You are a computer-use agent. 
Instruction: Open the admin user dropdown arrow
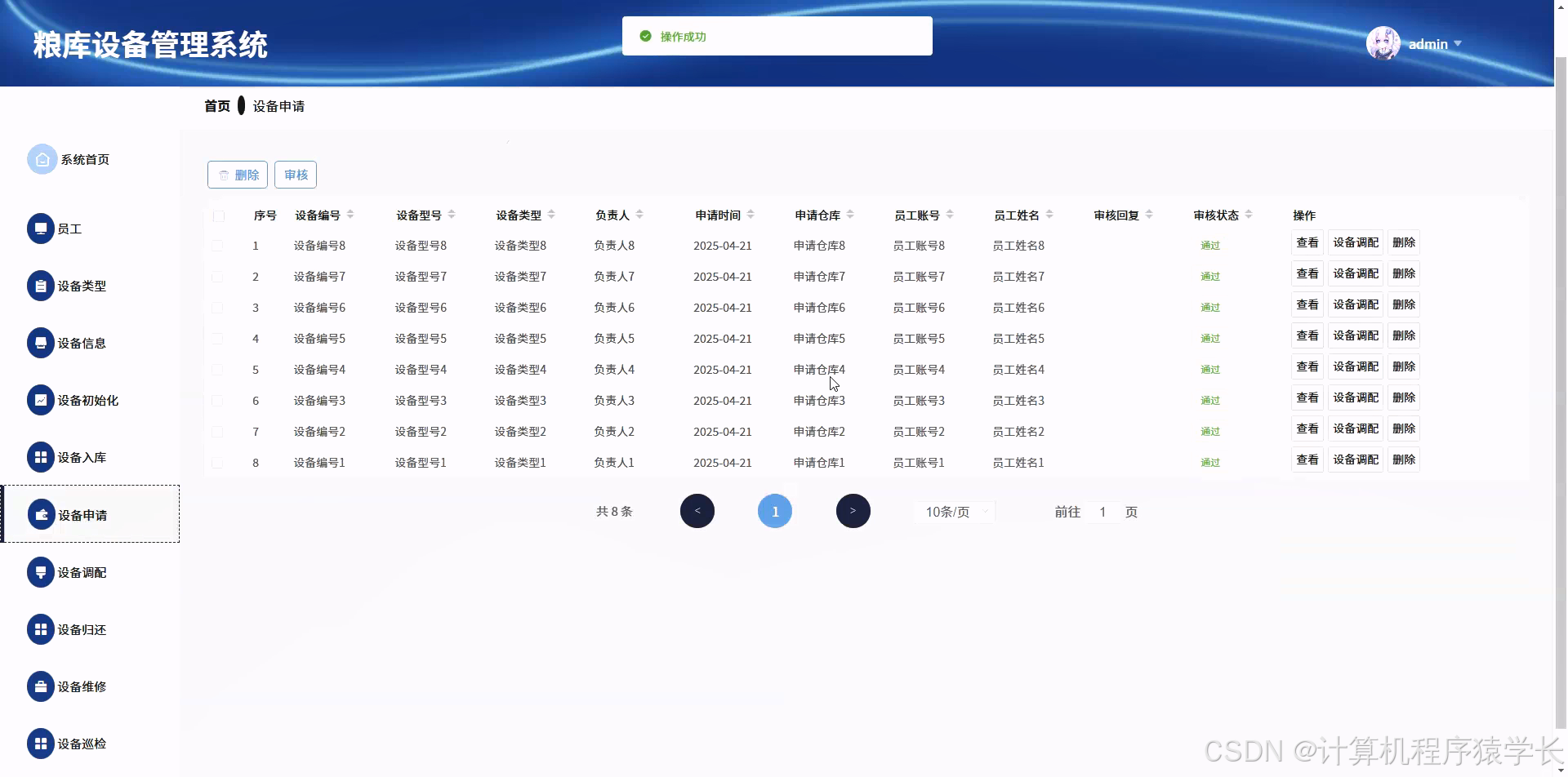point(1458,43)
